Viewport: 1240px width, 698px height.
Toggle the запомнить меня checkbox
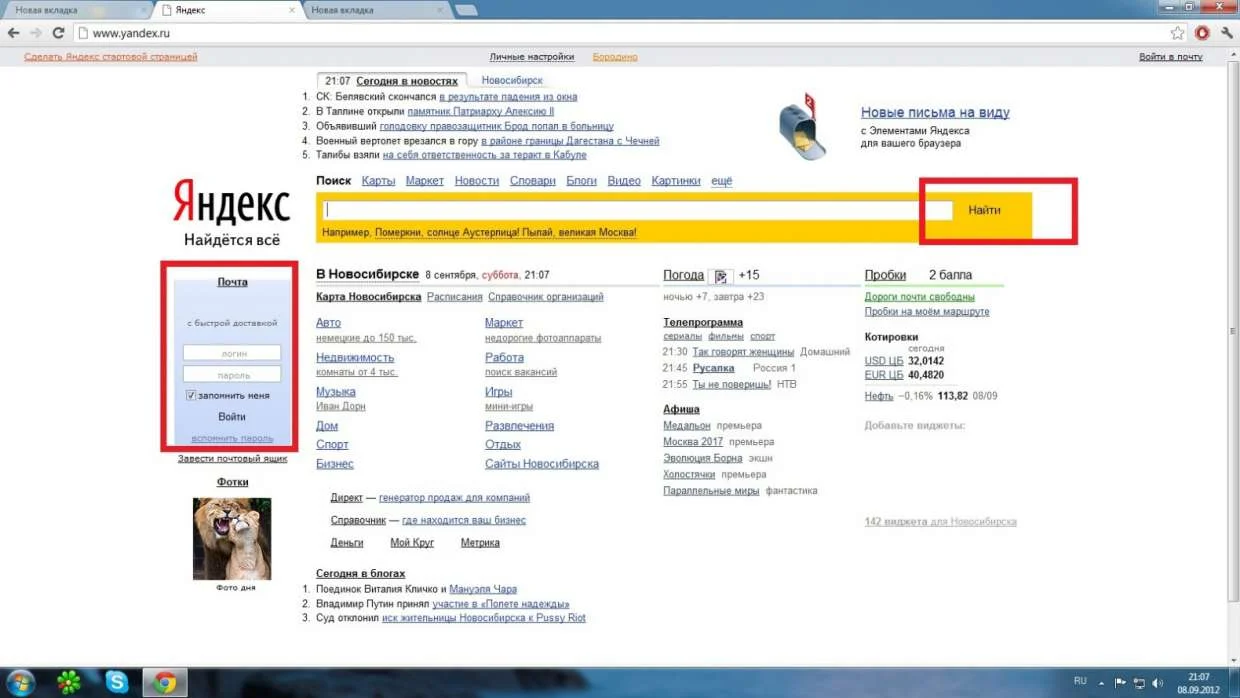pos(190,396)
